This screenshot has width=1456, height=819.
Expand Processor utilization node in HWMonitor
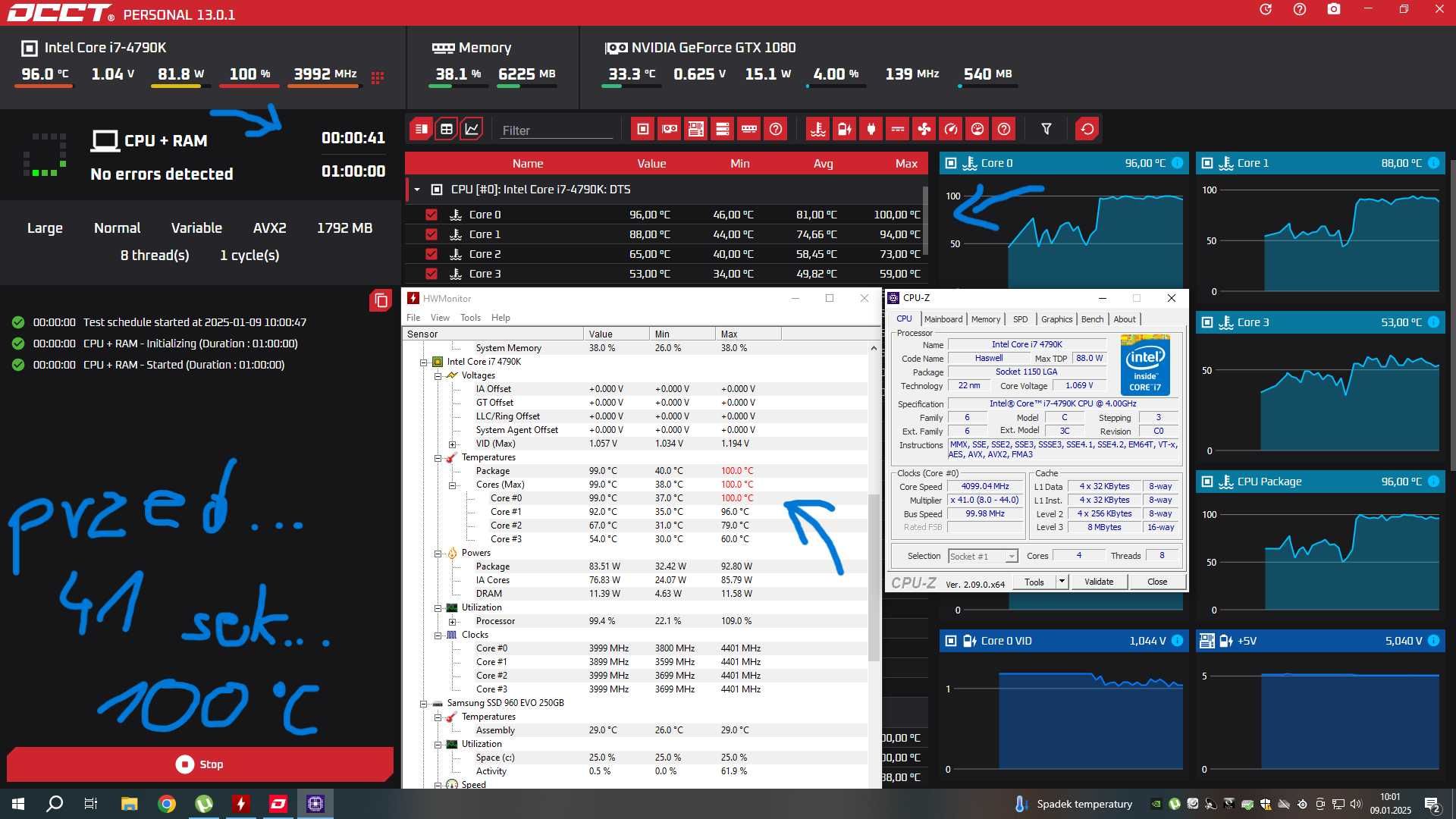point(452,622)
